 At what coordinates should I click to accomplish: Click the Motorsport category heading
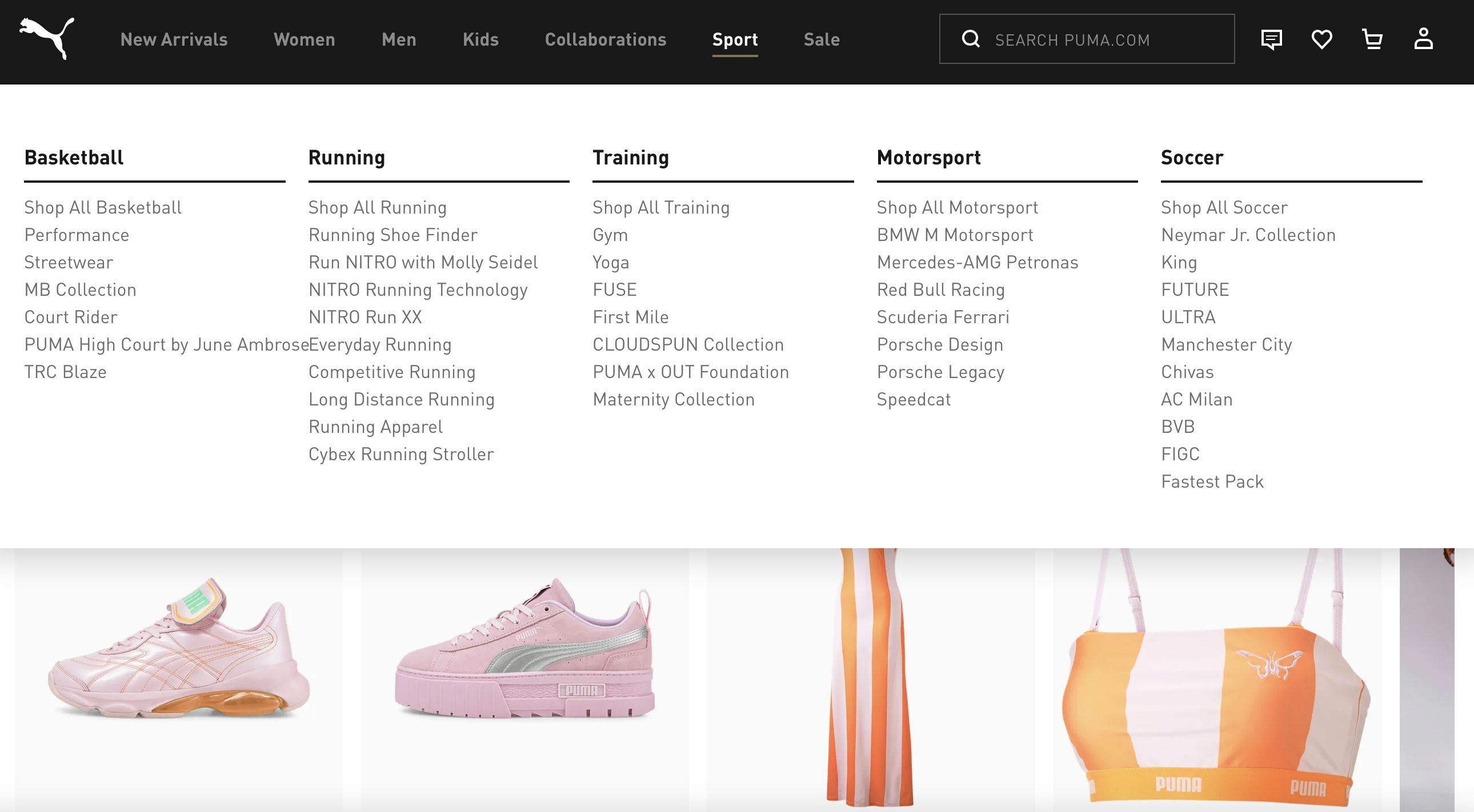[x=929, y=157]
